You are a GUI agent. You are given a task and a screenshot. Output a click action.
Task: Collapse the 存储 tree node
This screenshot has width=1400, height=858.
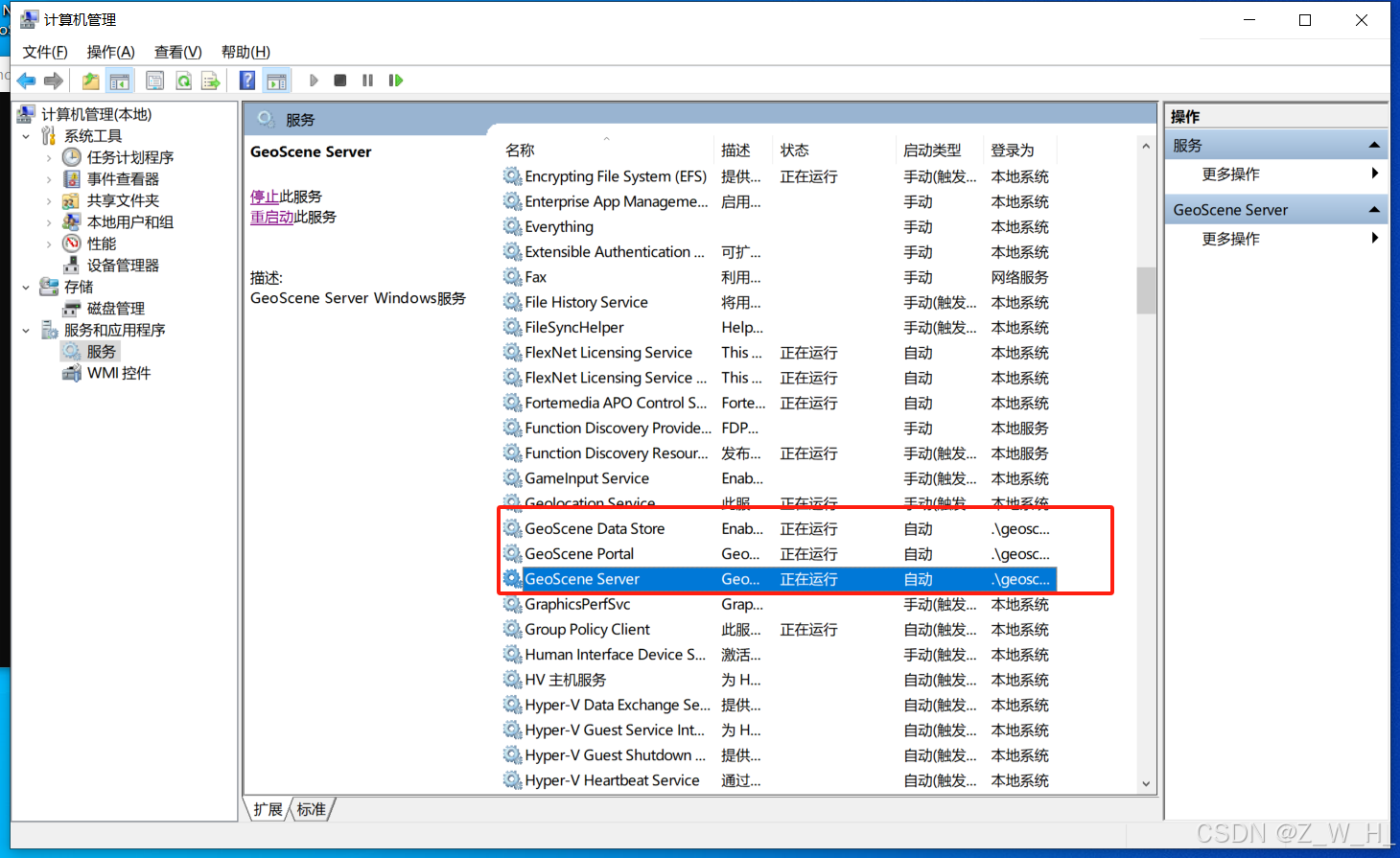coord(26,287)
